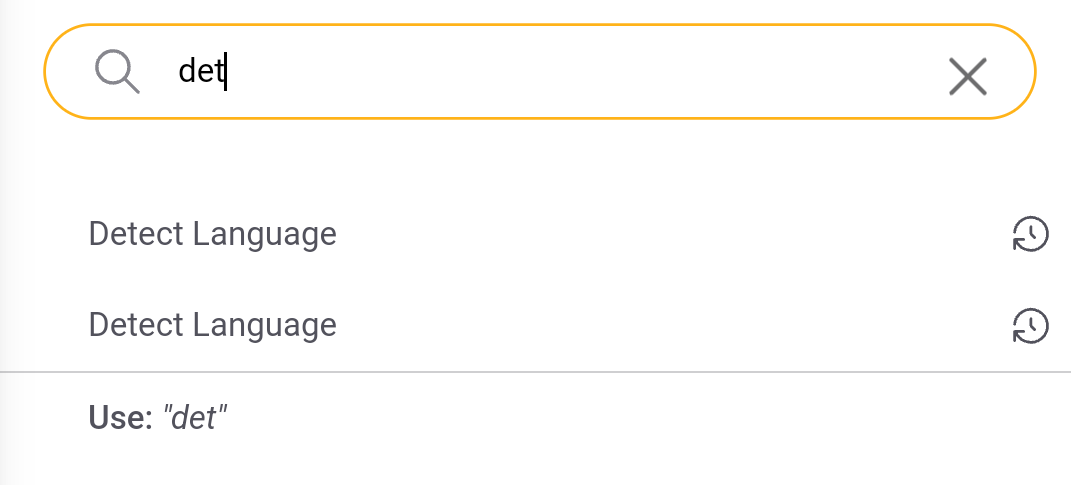Viewport: 1071px width, 485px height.
Task: Place cursor after the typed text "det"
Action: point(228,72)
